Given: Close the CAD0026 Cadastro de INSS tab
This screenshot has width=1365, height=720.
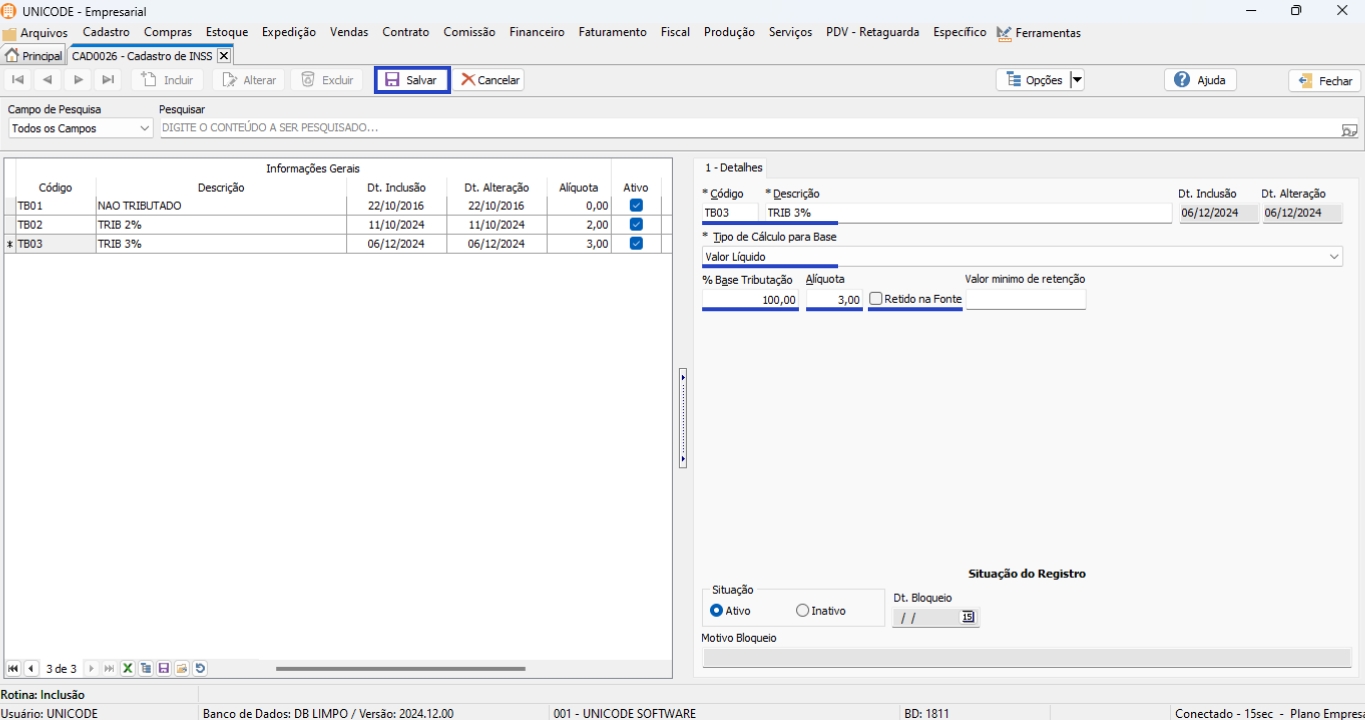Looking at the screenshot, I should (x=224, y=56).
